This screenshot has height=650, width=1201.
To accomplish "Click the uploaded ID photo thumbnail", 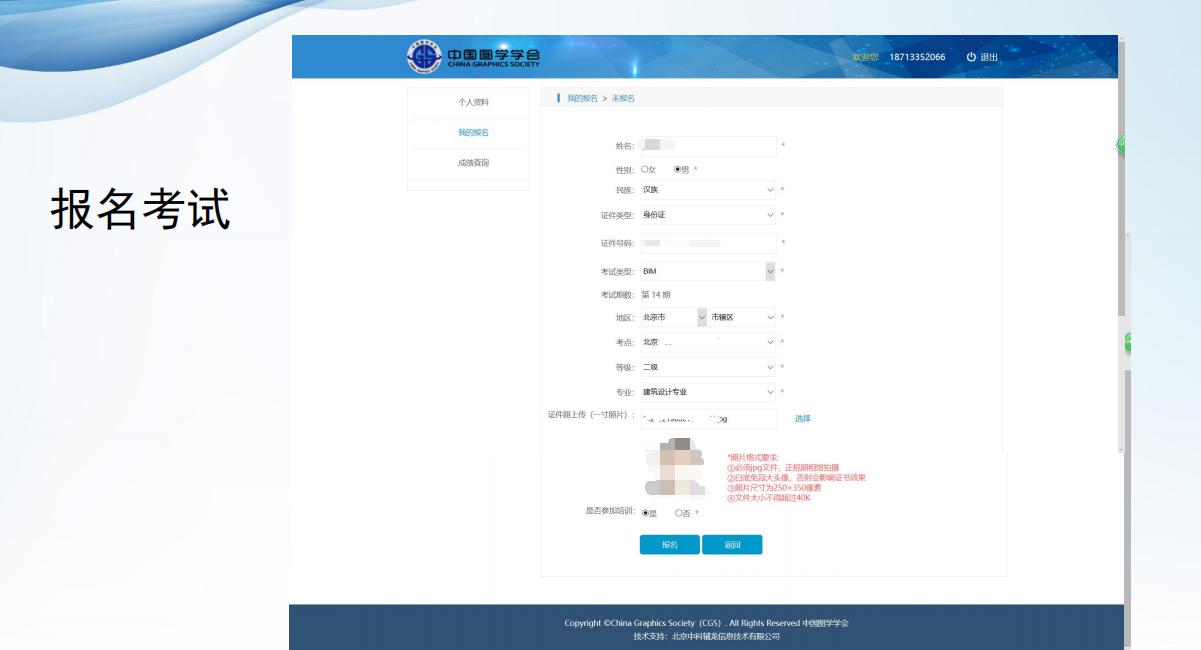I will pos(678,468).
